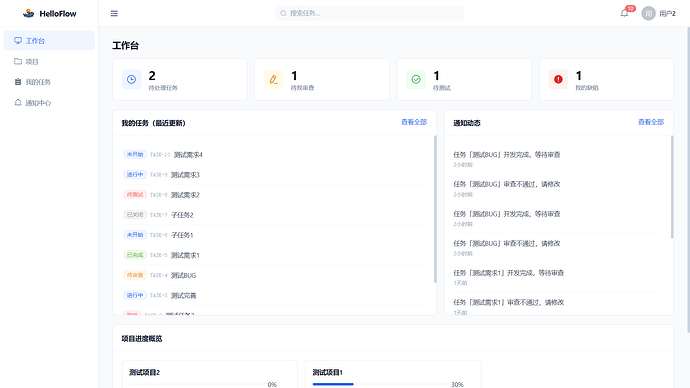
Task: Click the task list vertical scrollbar
Action: (435, 209)
